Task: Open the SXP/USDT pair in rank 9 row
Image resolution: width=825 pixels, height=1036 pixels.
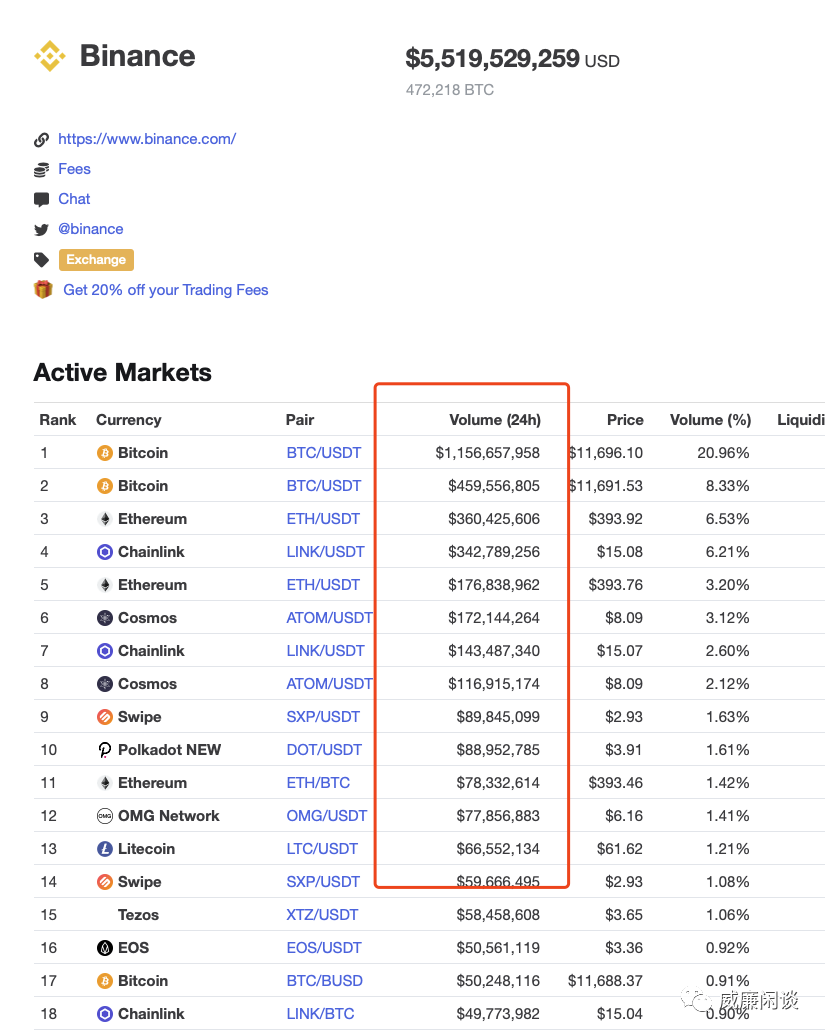Action: click(323, 717)
